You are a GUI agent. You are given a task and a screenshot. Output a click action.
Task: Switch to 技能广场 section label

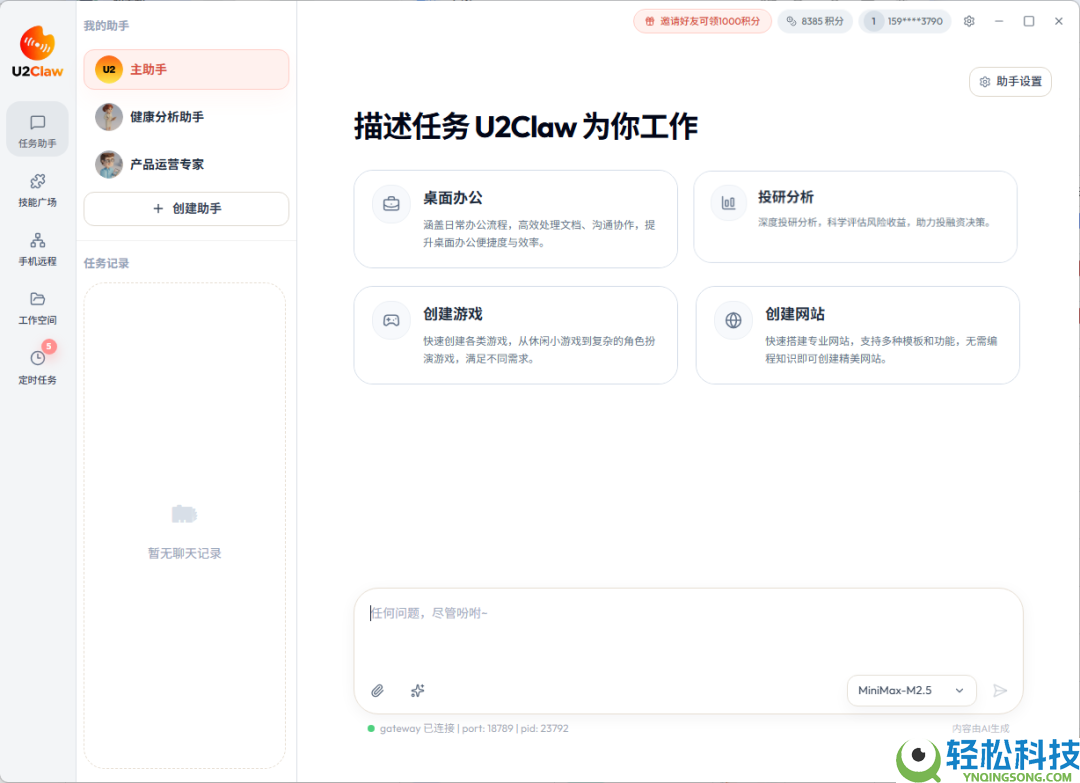coord(38,202)
